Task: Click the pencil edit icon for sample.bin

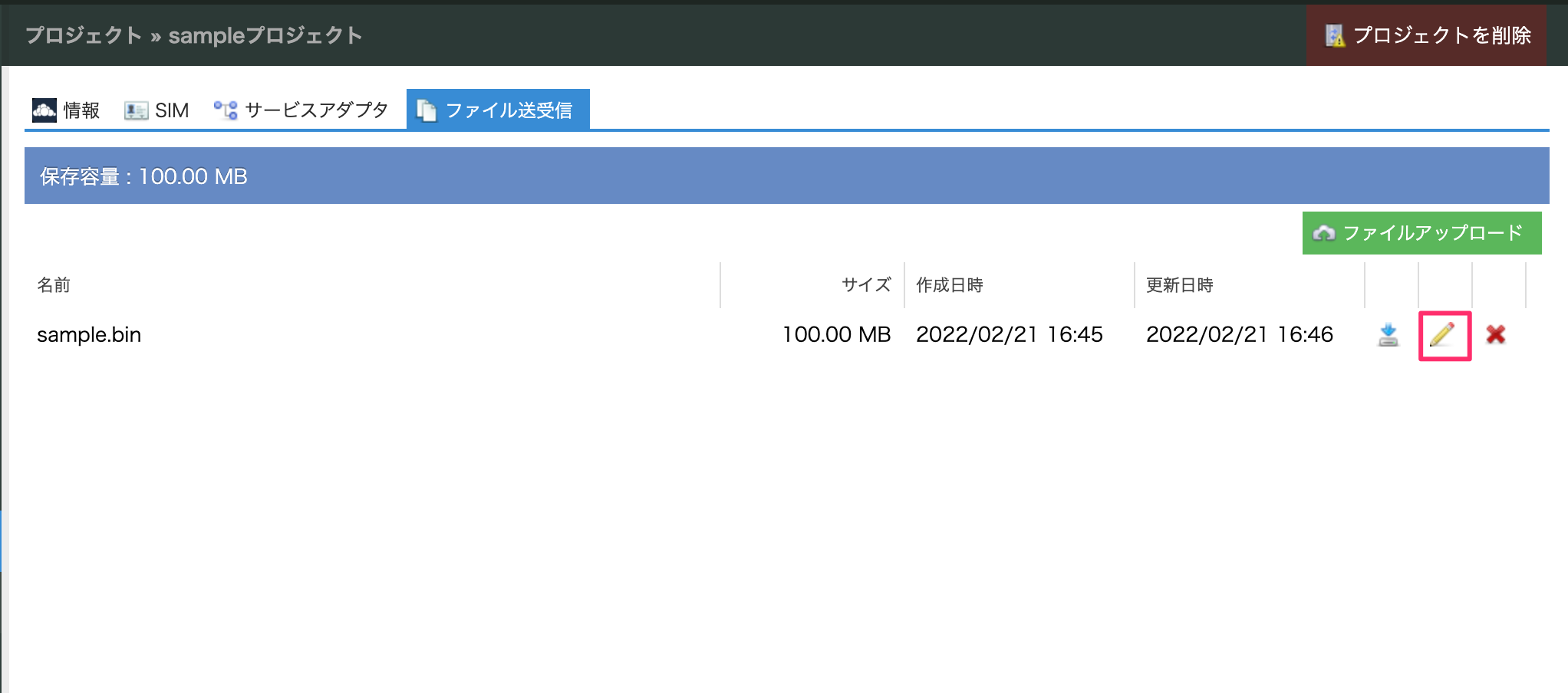Action: click(1442, 335)
